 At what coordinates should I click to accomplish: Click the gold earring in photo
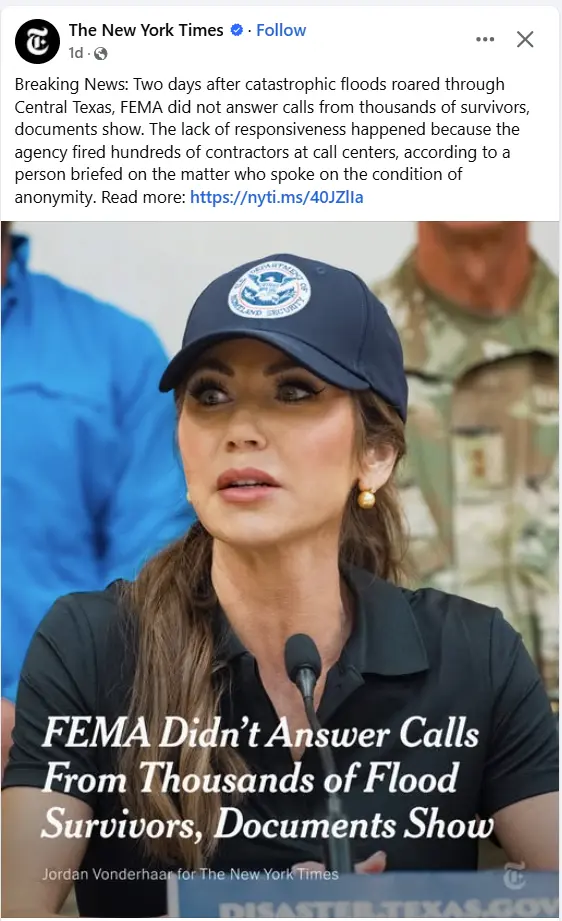tap(366, 499)
